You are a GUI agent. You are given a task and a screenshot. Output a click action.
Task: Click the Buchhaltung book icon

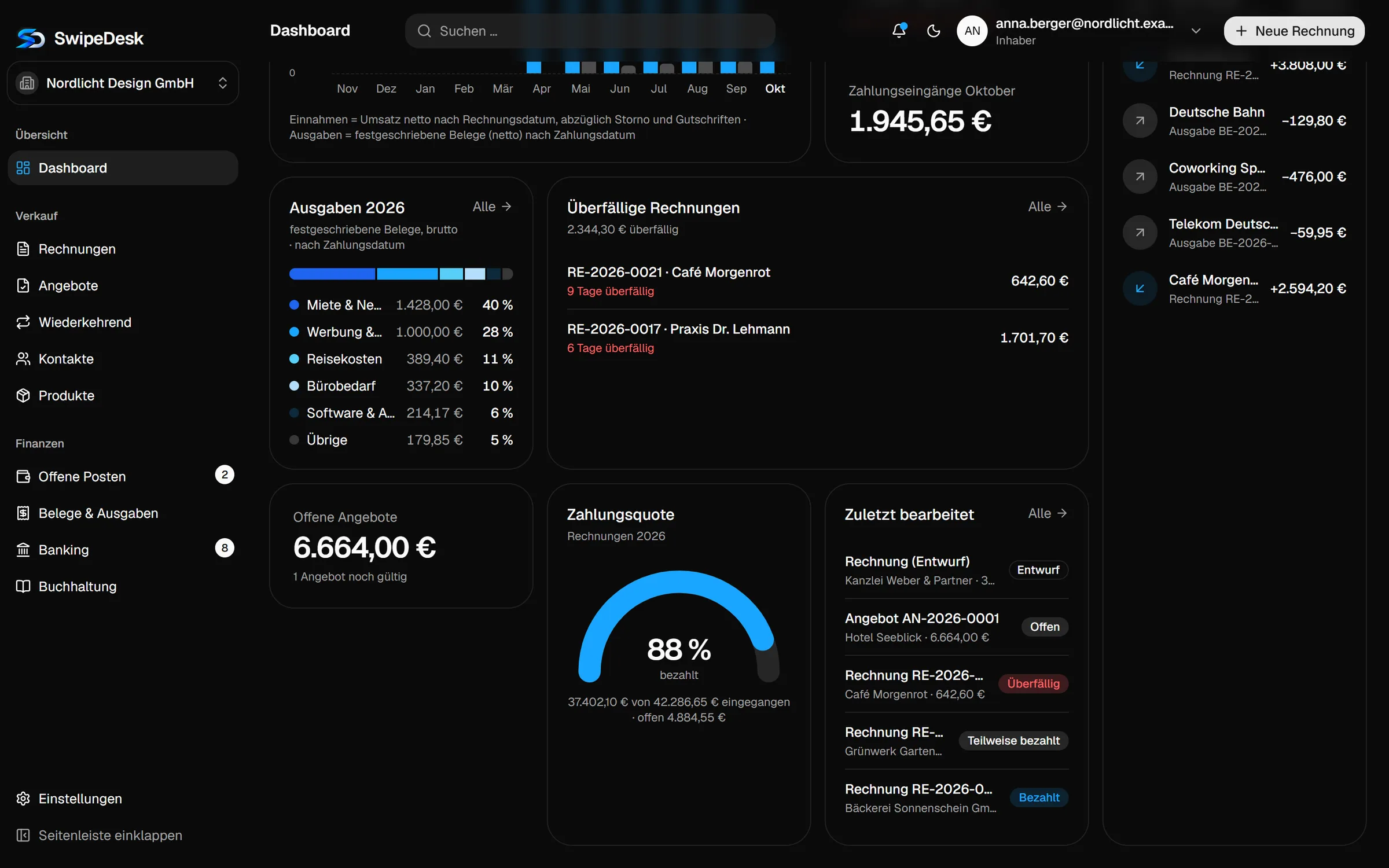point(23,586)
